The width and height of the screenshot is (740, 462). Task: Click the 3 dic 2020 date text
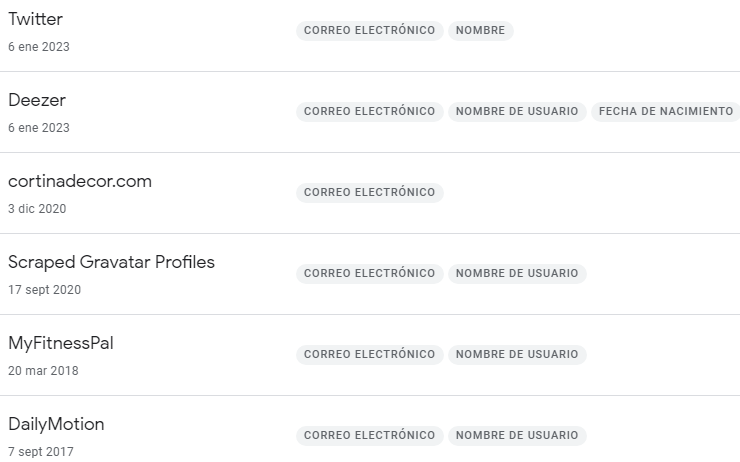point(37,209)
